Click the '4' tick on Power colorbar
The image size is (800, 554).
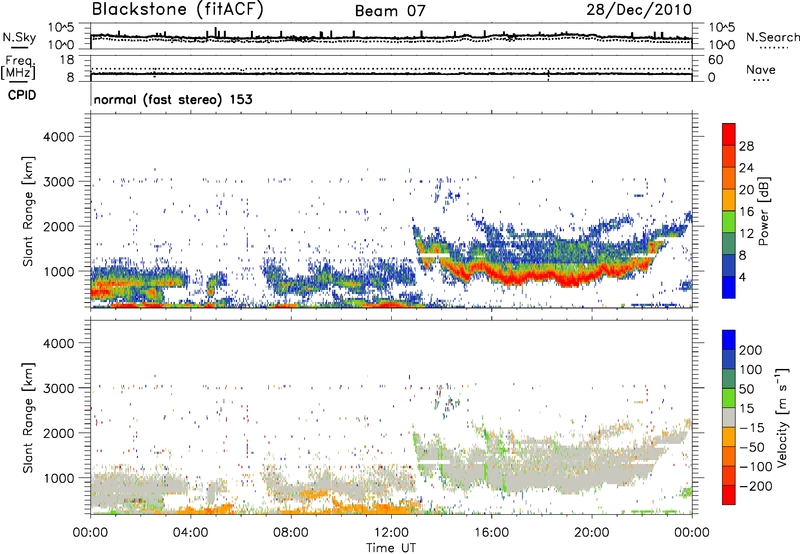pyautogui.click(x=742, y=278)
